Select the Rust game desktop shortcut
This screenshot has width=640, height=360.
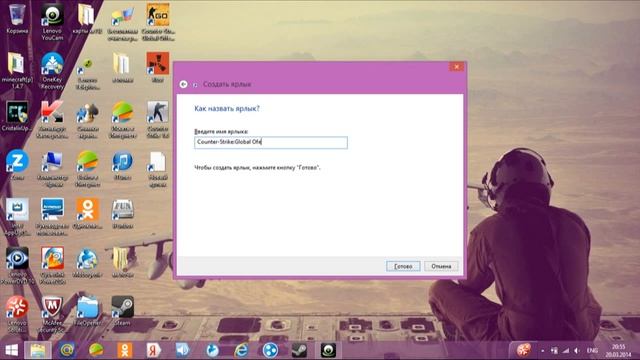click(158, 67)
